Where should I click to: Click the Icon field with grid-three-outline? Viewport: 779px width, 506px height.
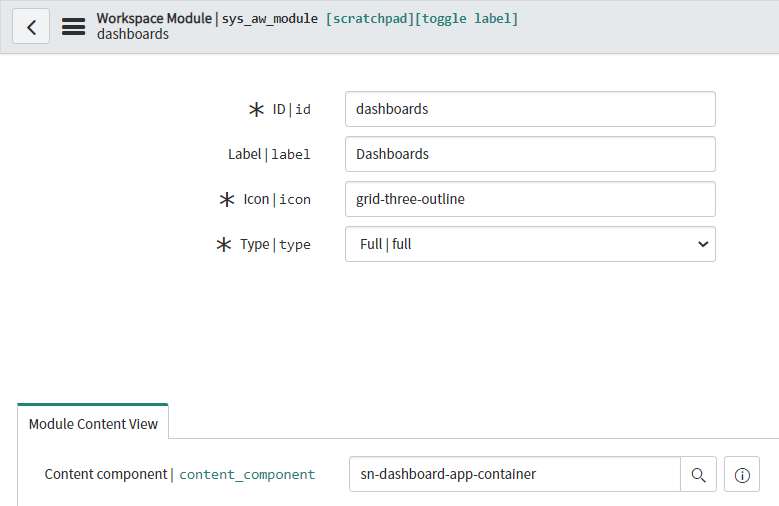(x=530, y=199)
